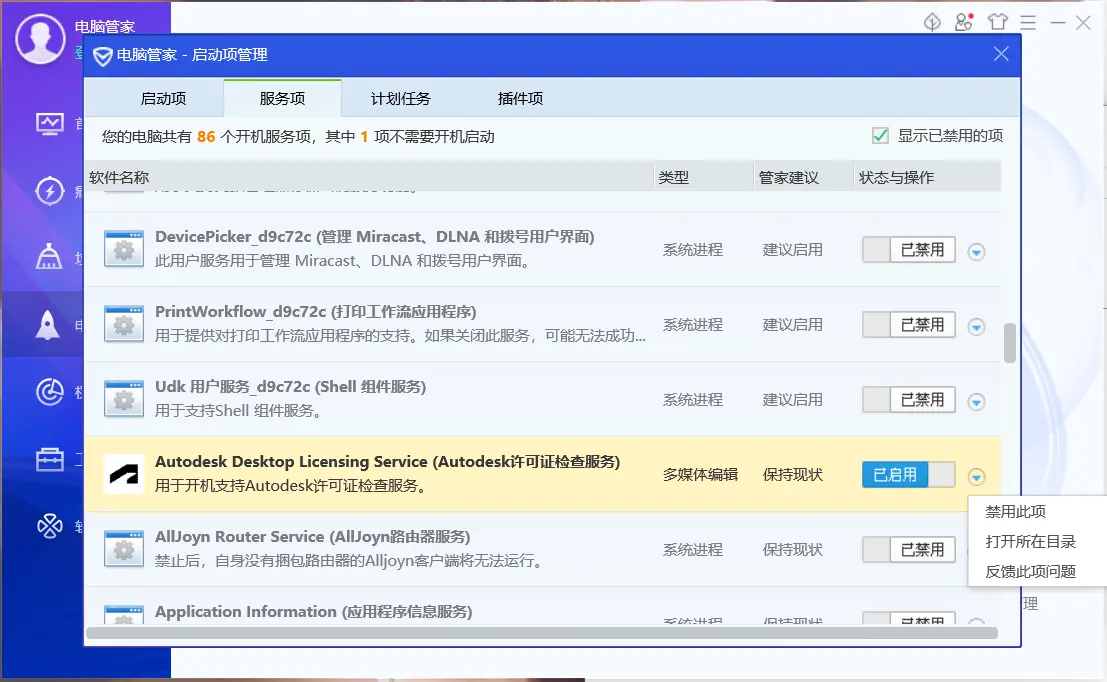Image resolution: width=1107 pixels, height=682 pixels.
Task: Choose 打开所在目录 from the context menu
Action: click(1030, 542)
